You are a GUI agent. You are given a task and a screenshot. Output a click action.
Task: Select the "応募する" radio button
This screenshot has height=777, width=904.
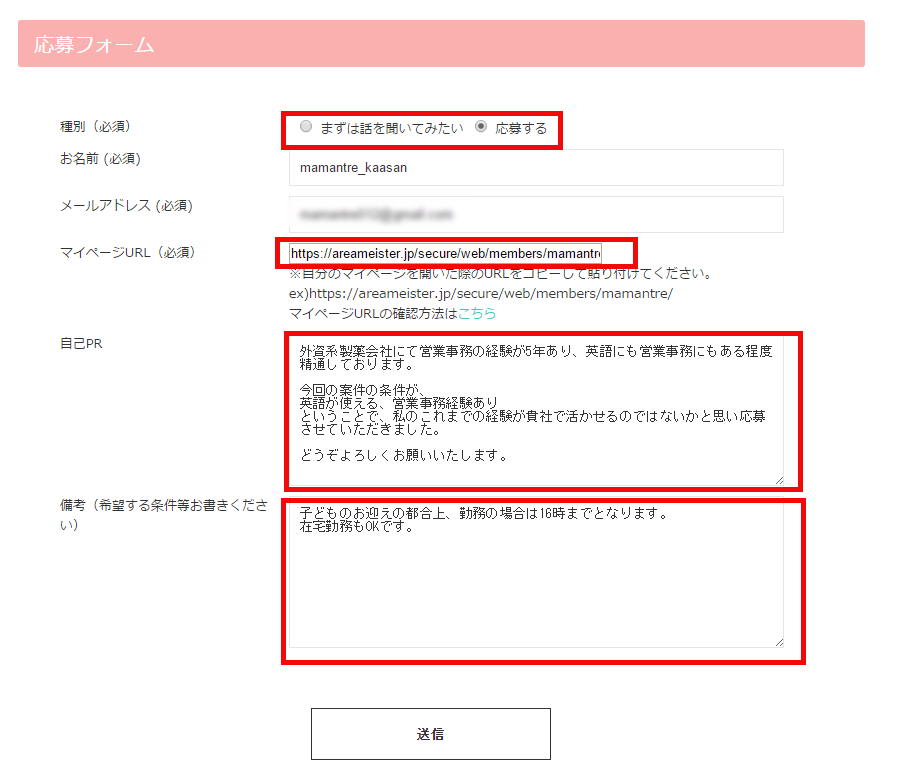481,127
